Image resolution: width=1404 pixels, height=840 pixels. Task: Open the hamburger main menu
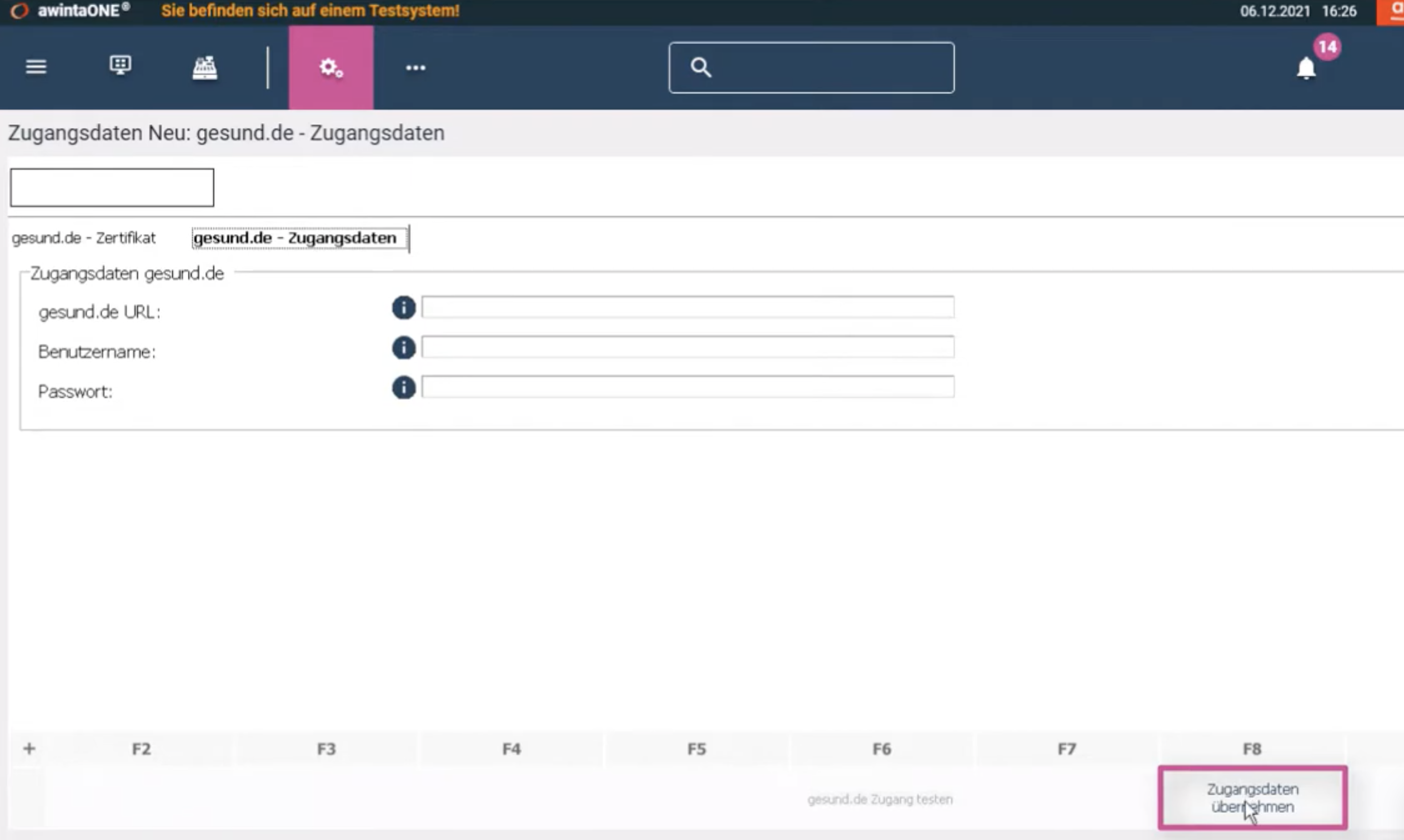(36, 67)
